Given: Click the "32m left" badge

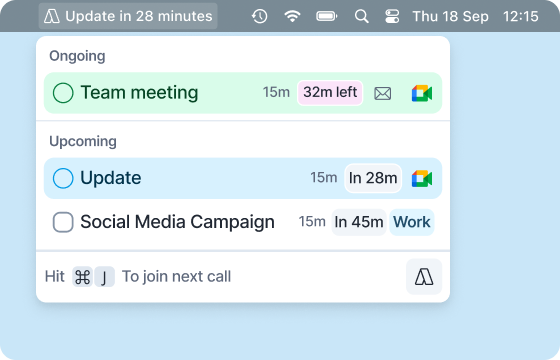Looking at the screenshot, I should point(330,93).
